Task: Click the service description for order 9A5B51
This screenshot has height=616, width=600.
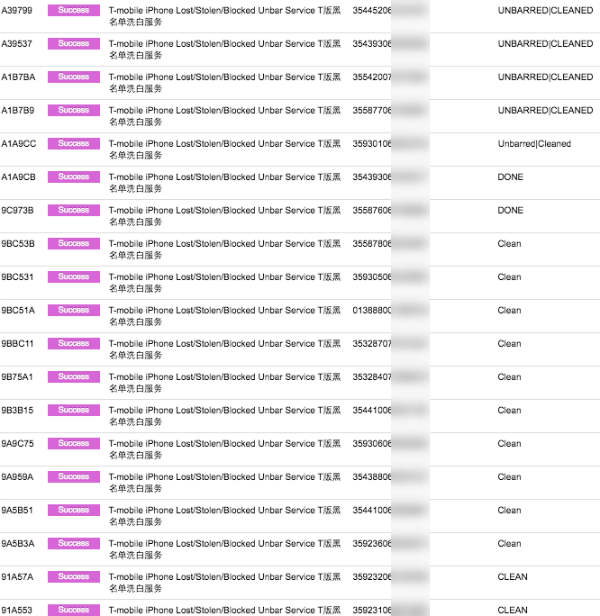Action: click(225, 516)
